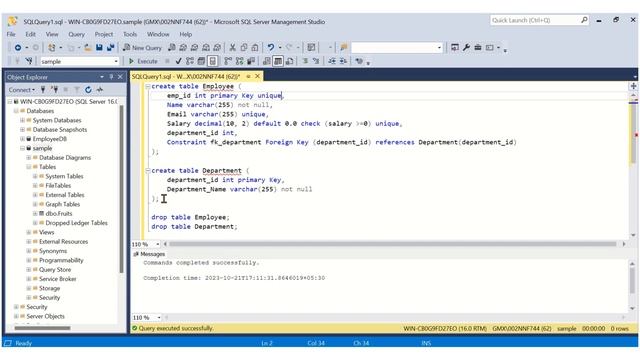Image resolution: width=640 pixels, height=360 pixels.
Task: Toggle Results to File mode
Action: 289,61
